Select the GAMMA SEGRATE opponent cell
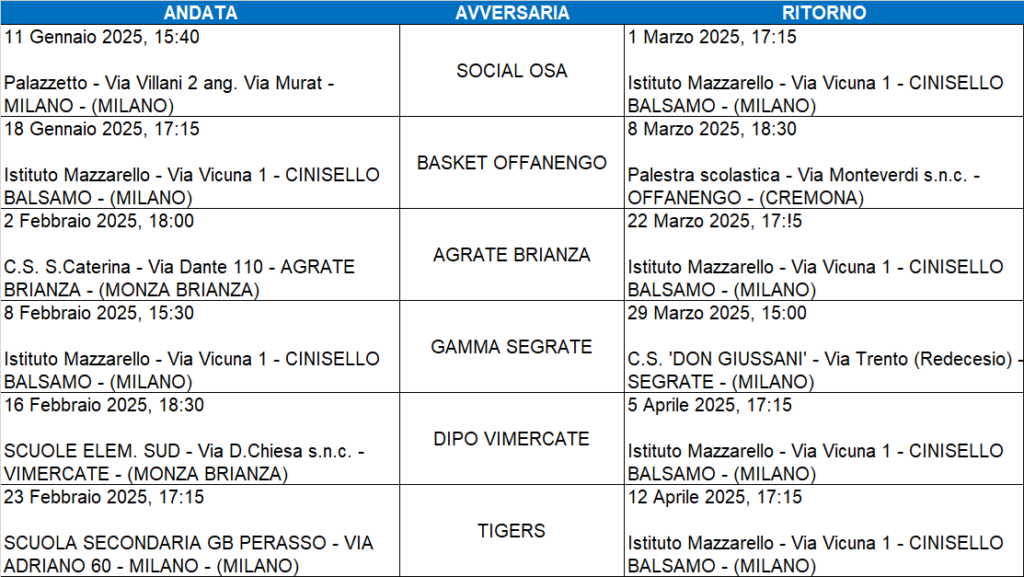Screen dimensions: 1024x577 (x=512, y=347)
